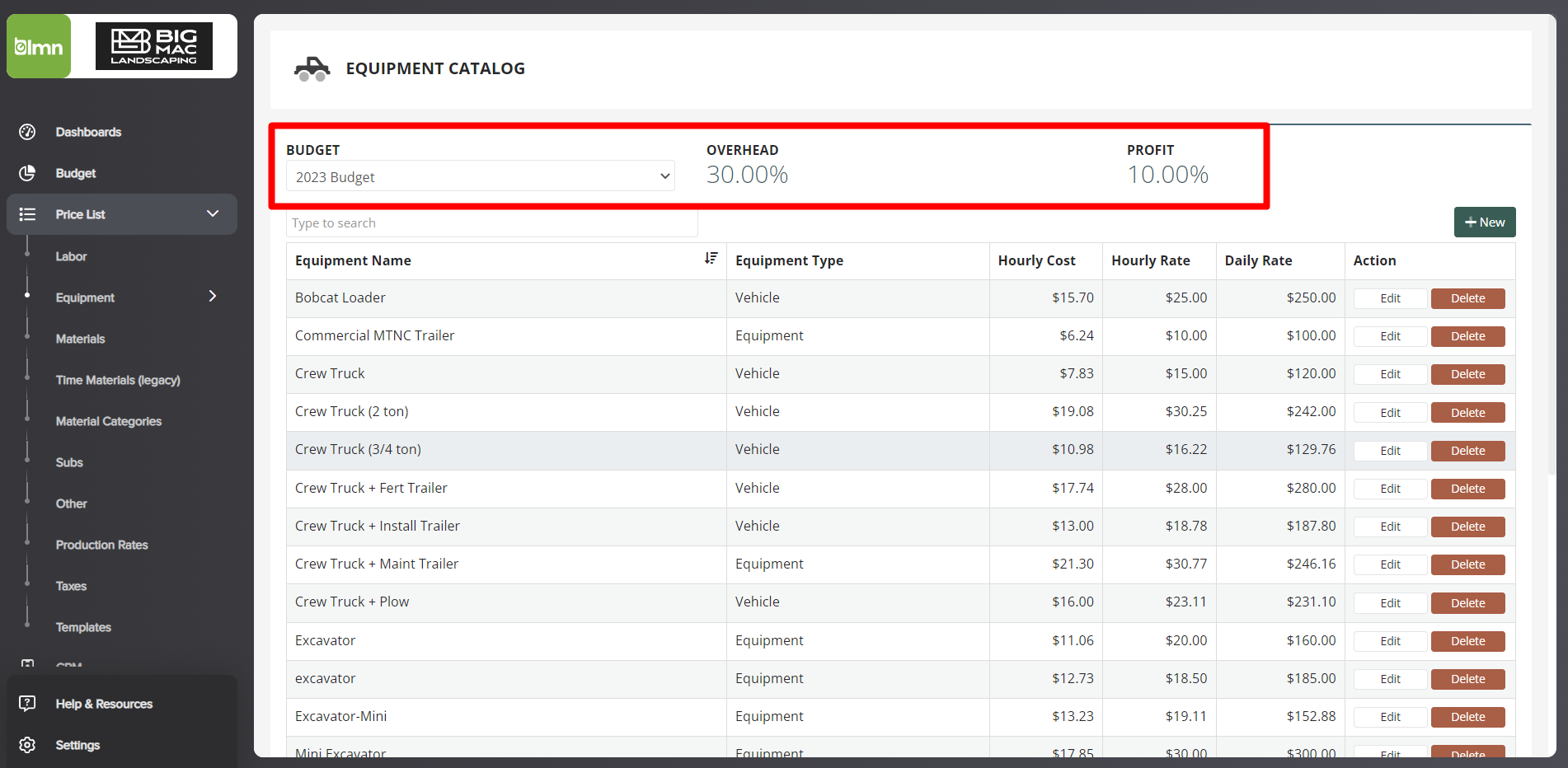
Task: Open the Budget menu item
Action: point(76,173)
